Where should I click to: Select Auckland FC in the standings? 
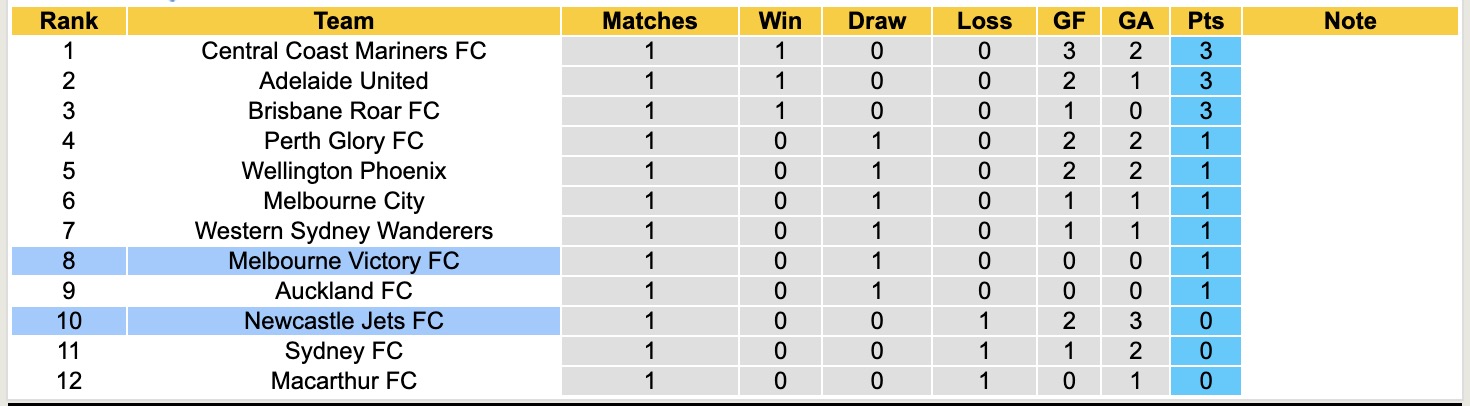pos(343,291)
